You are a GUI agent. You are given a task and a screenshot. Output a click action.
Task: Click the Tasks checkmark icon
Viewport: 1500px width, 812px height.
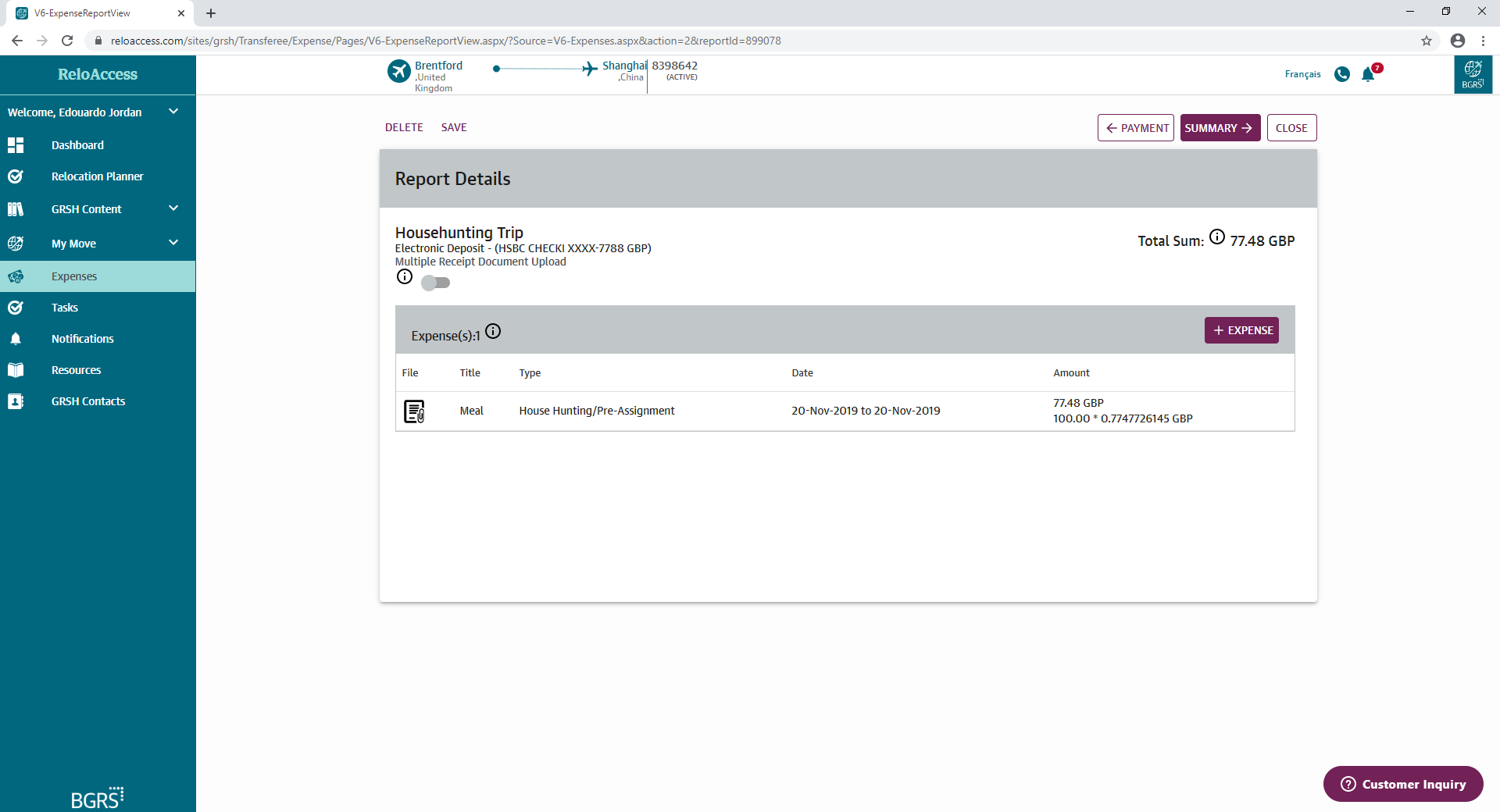[x=16, y=308]
